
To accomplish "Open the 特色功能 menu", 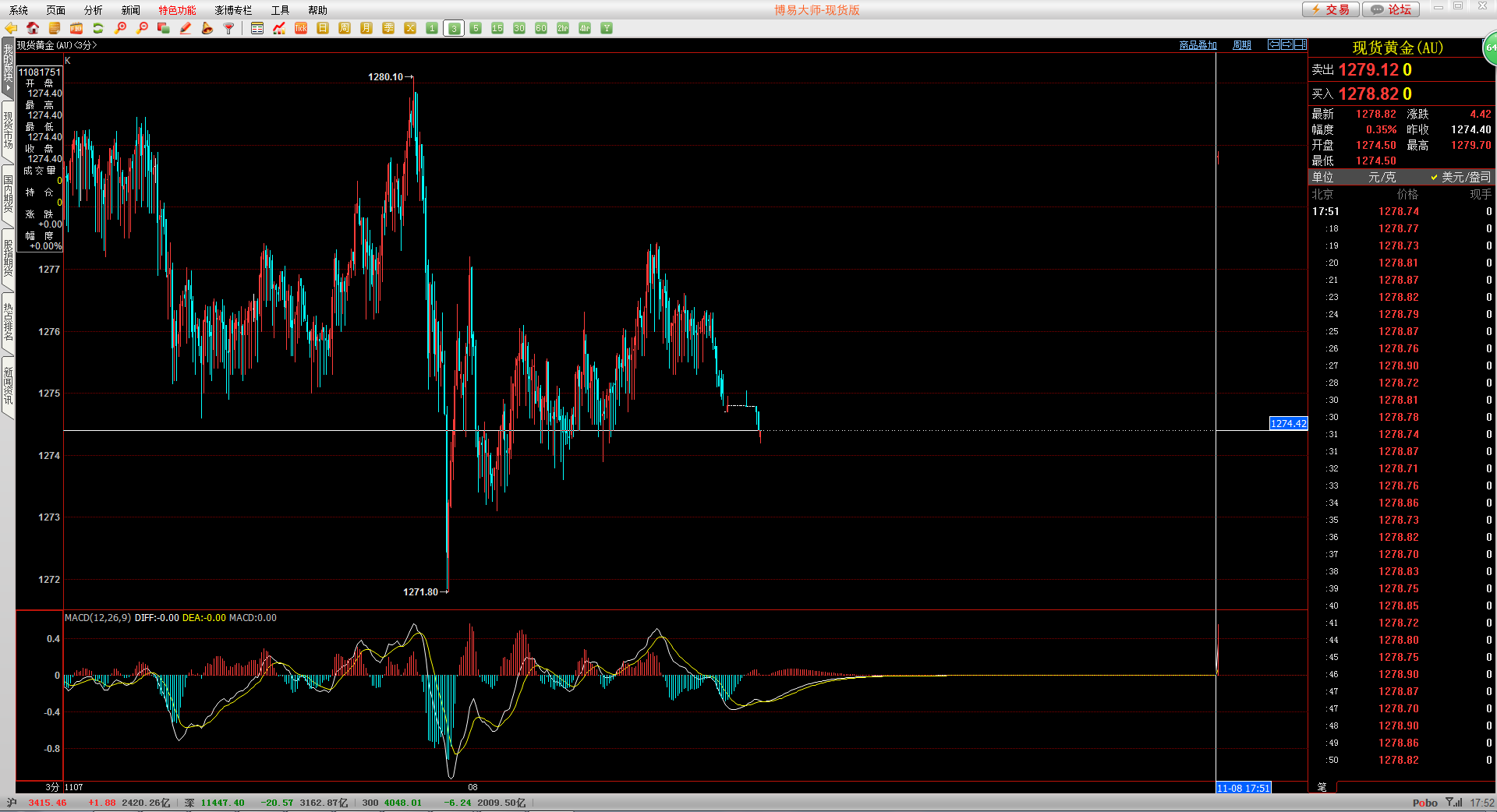I will point(177,10).
